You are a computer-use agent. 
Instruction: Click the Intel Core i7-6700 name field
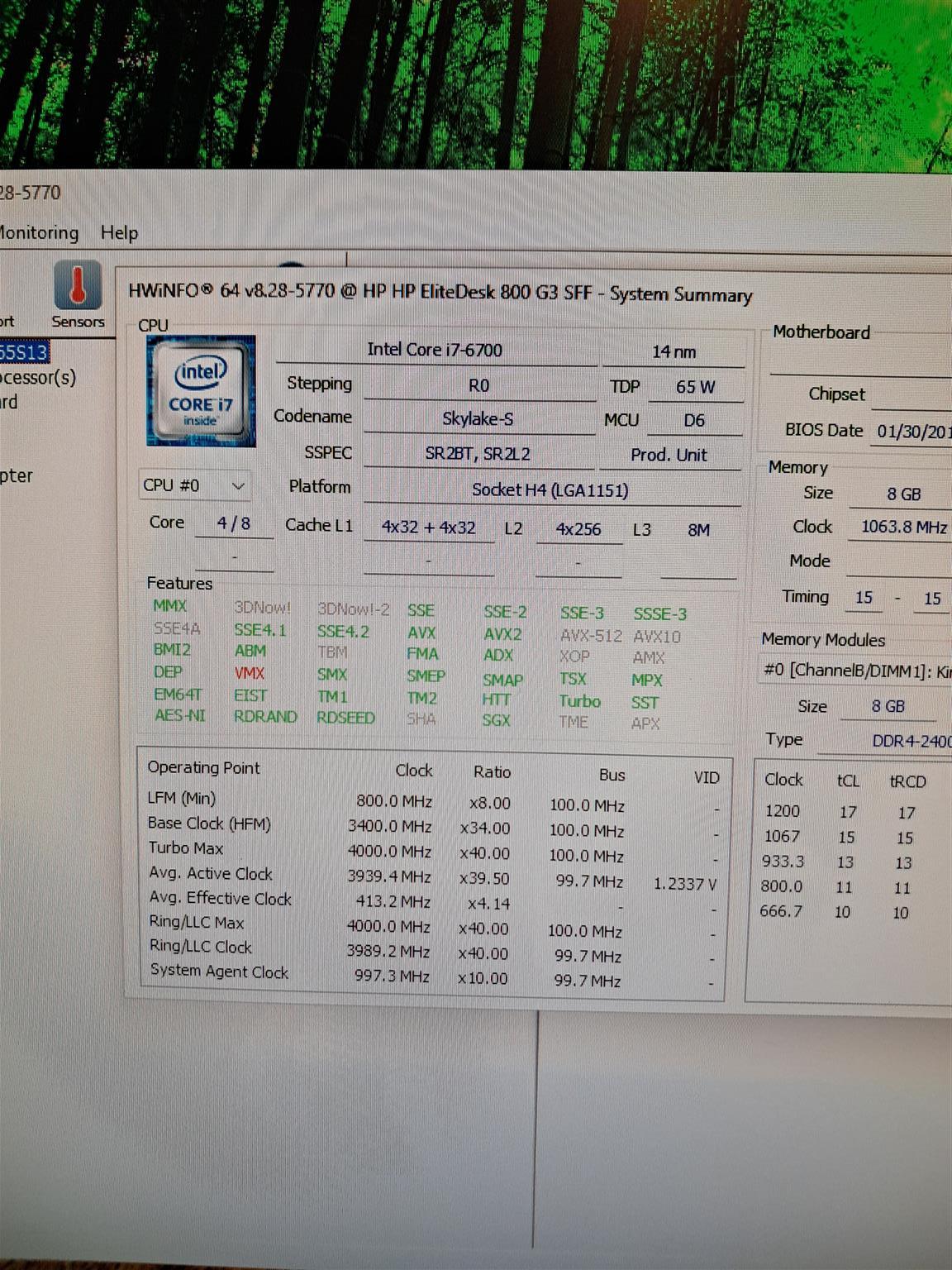coord(435,350)
